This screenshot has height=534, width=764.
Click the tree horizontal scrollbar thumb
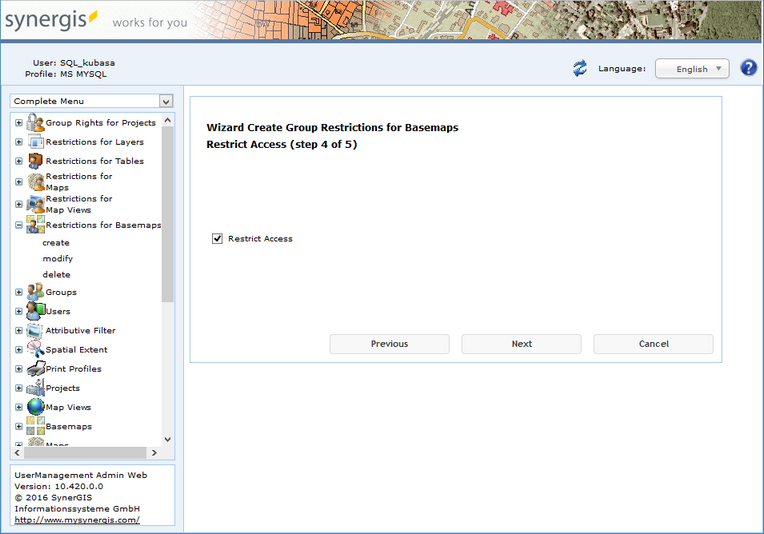[85, 453]
